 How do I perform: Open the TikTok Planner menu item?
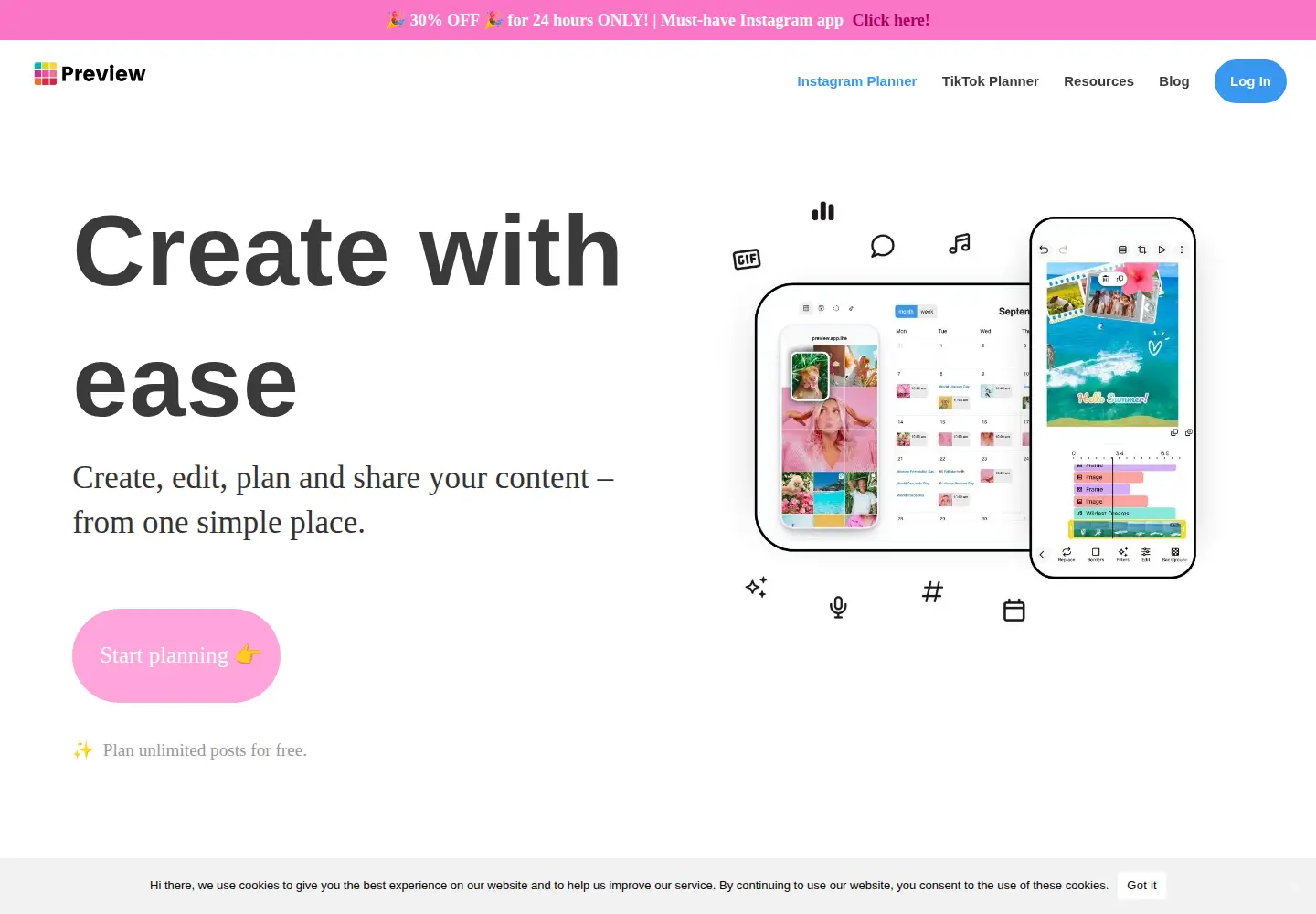(x=990, y=81)
